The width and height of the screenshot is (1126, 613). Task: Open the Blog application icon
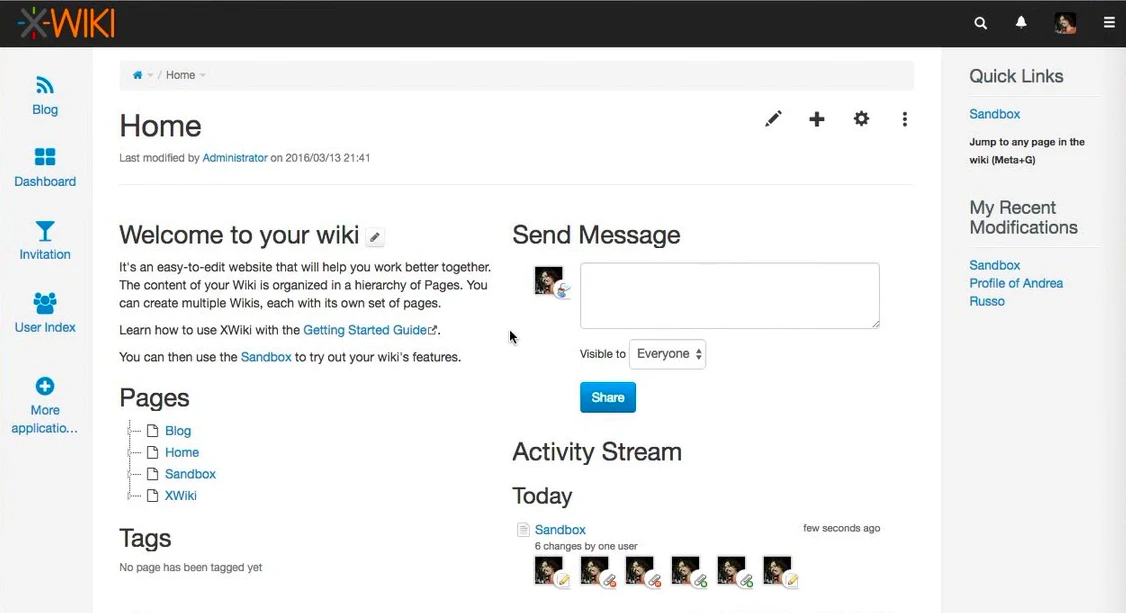coord(45,85)
